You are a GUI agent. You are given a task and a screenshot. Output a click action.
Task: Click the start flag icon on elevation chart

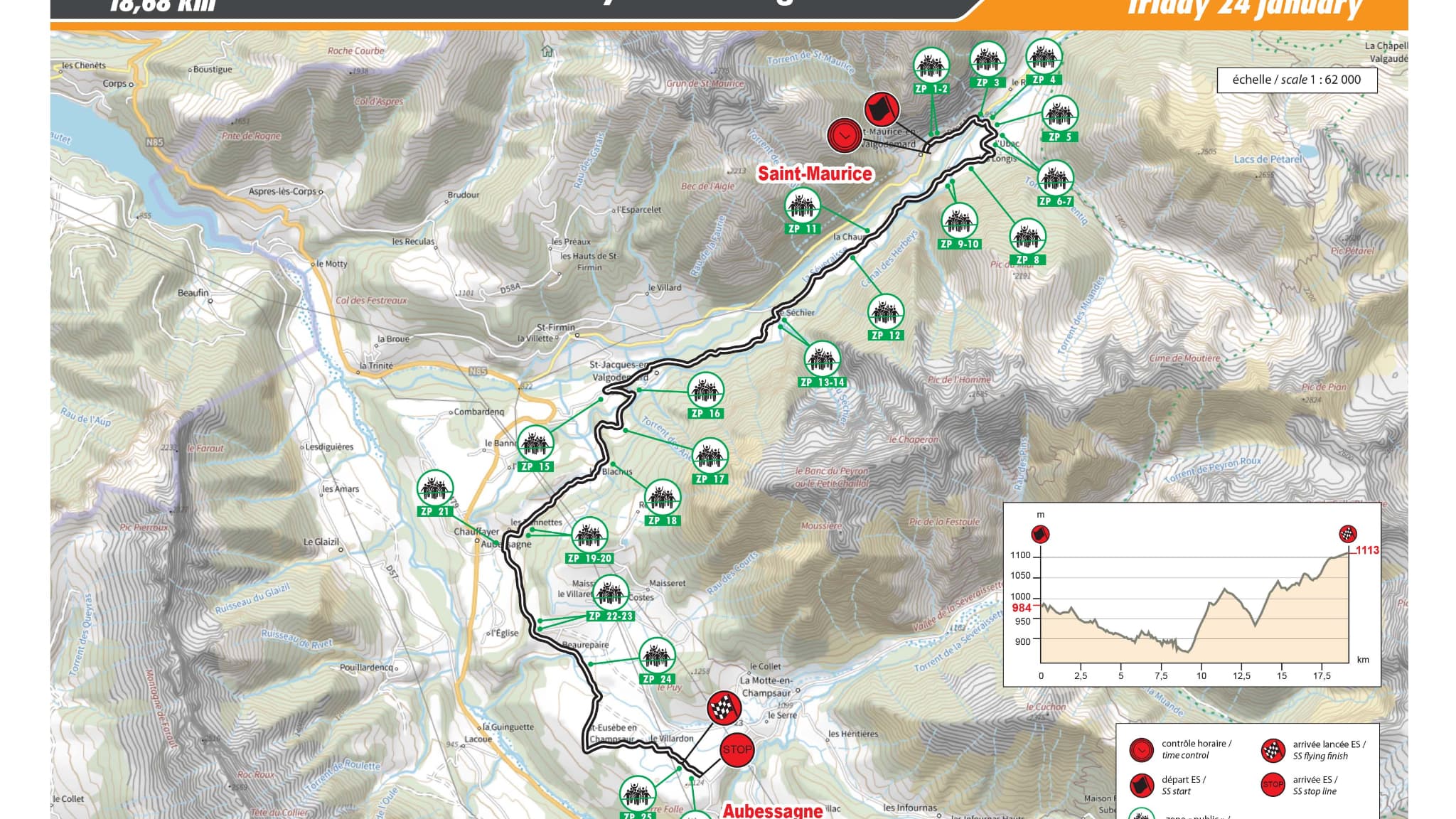click(x=1040, y=534)
